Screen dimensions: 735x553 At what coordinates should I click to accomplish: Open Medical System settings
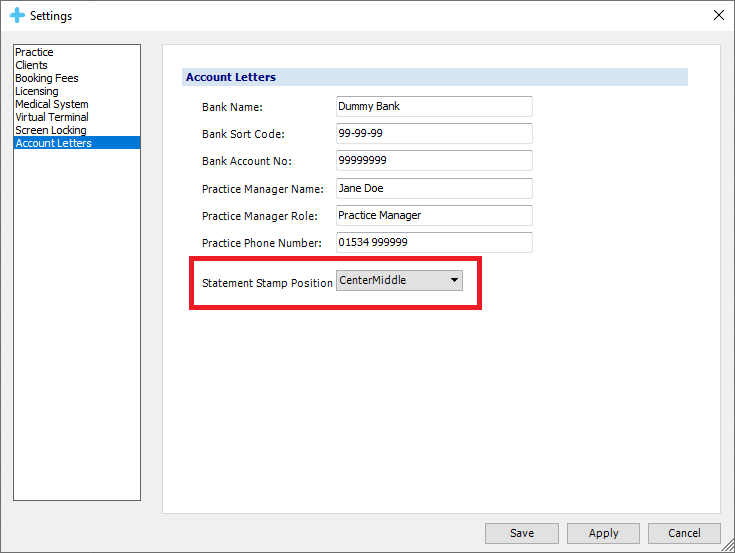51,104
